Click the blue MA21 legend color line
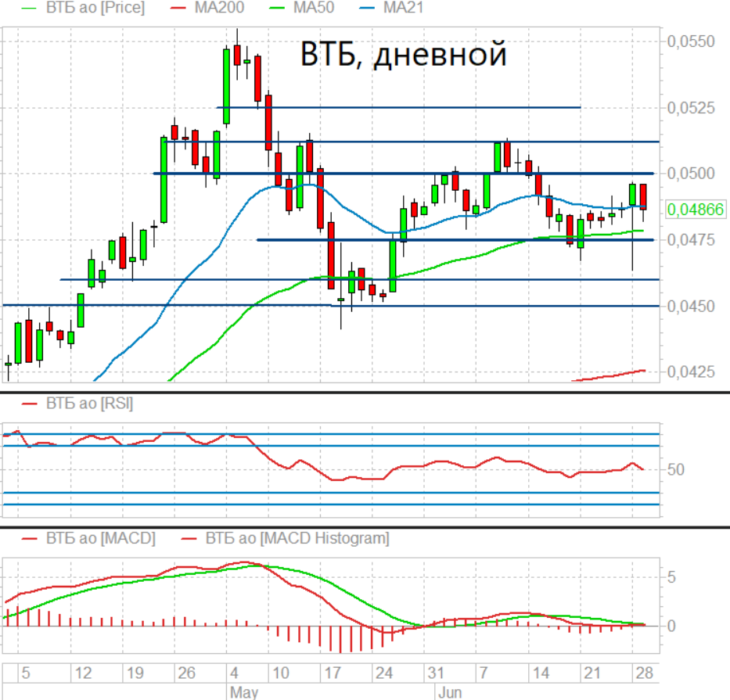 [367, 8]
